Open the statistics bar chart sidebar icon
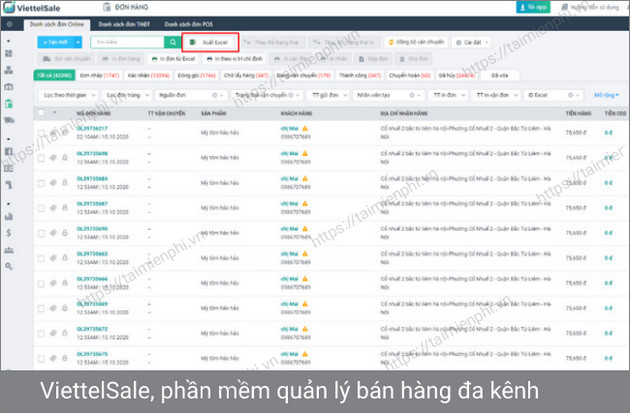Screen dimensions: 630x413 8,215
